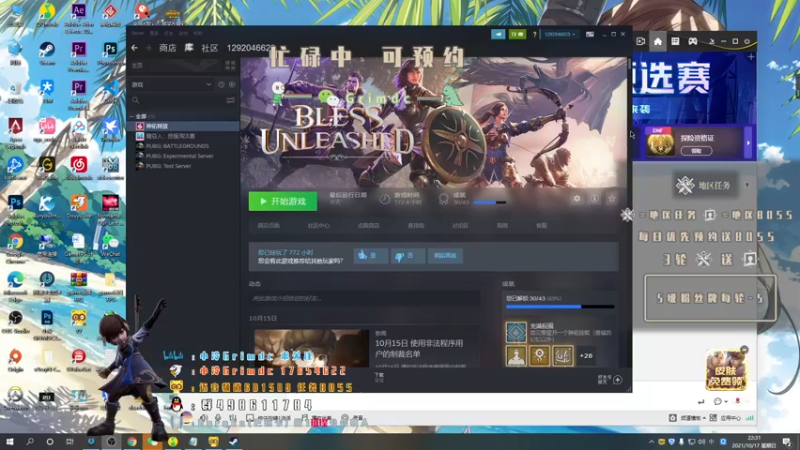Click home icon in right window
The width and height of the screenshot is (800, 450).
pyautogui.click(x=658, y=41)
